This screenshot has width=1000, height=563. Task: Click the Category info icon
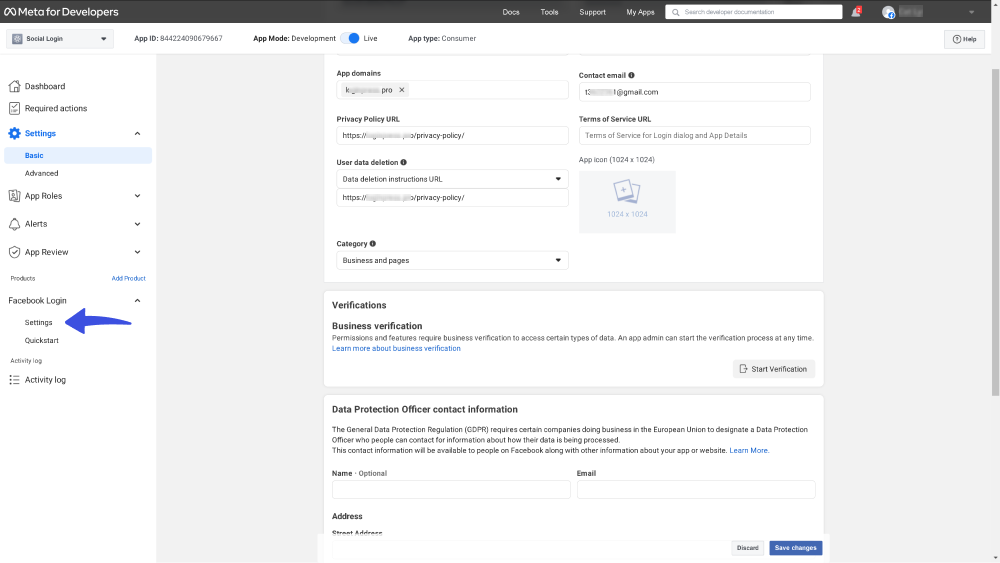click(x=373, y=244)
